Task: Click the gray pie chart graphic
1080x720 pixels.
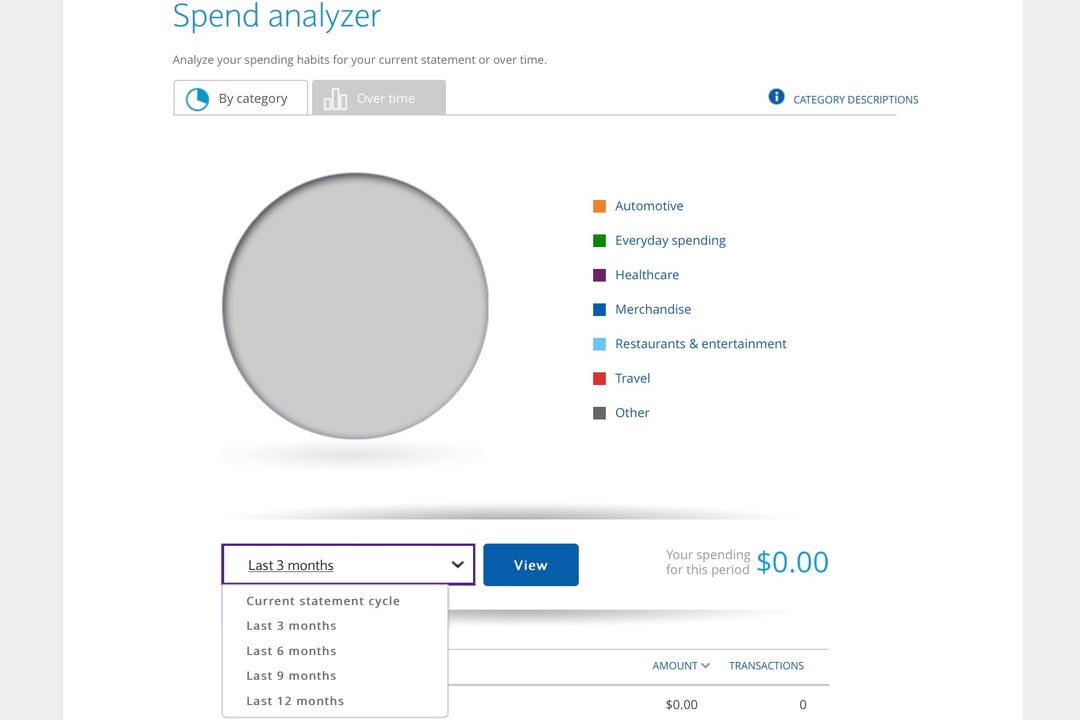Action: point(356,306)
